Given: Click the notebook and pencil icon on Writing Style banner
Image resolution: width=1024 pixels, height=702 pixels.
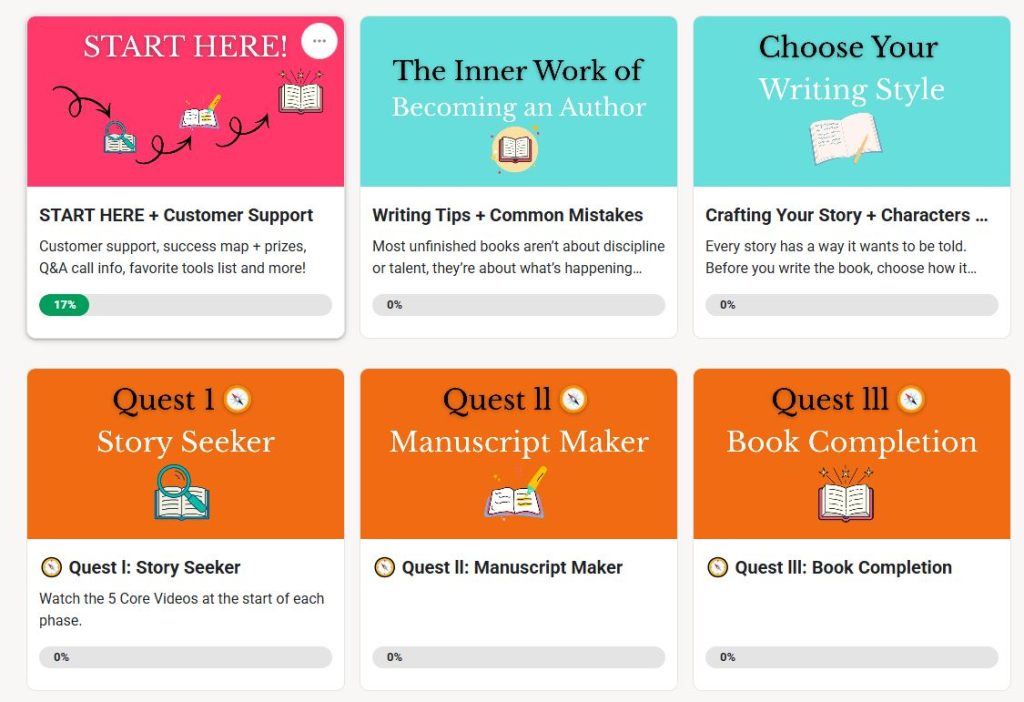Looking at the screenshot, I should tap(845, 139).
